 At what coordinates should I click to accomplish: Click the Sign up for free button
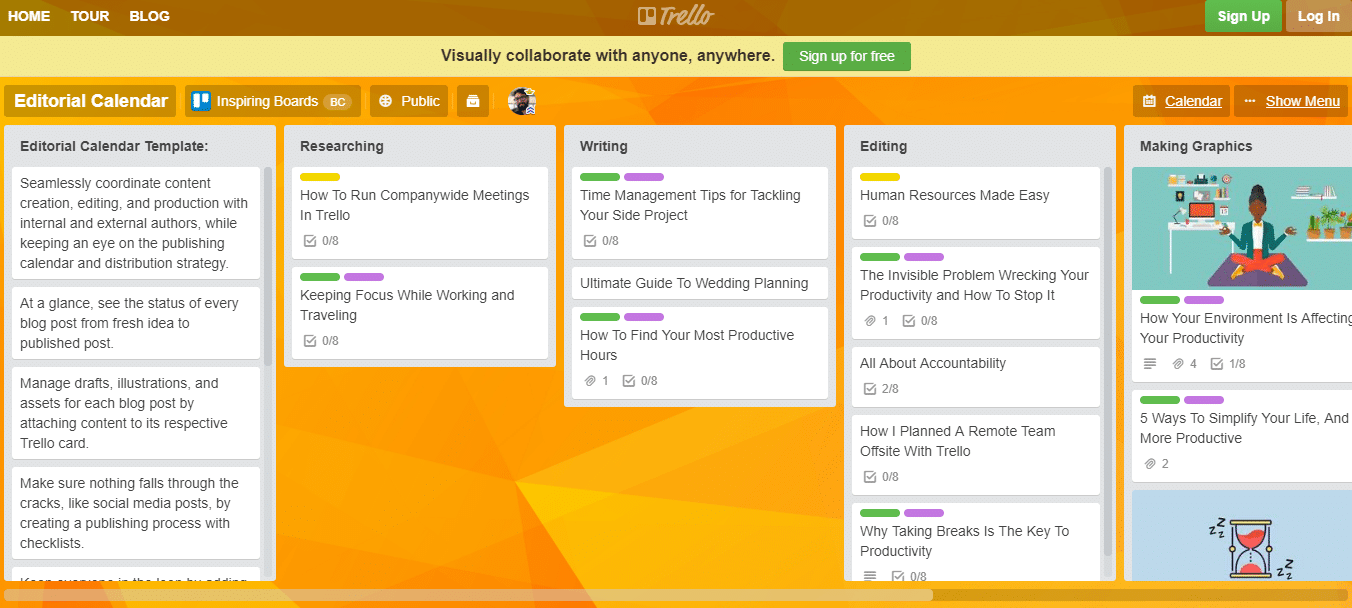coord(846,56)
